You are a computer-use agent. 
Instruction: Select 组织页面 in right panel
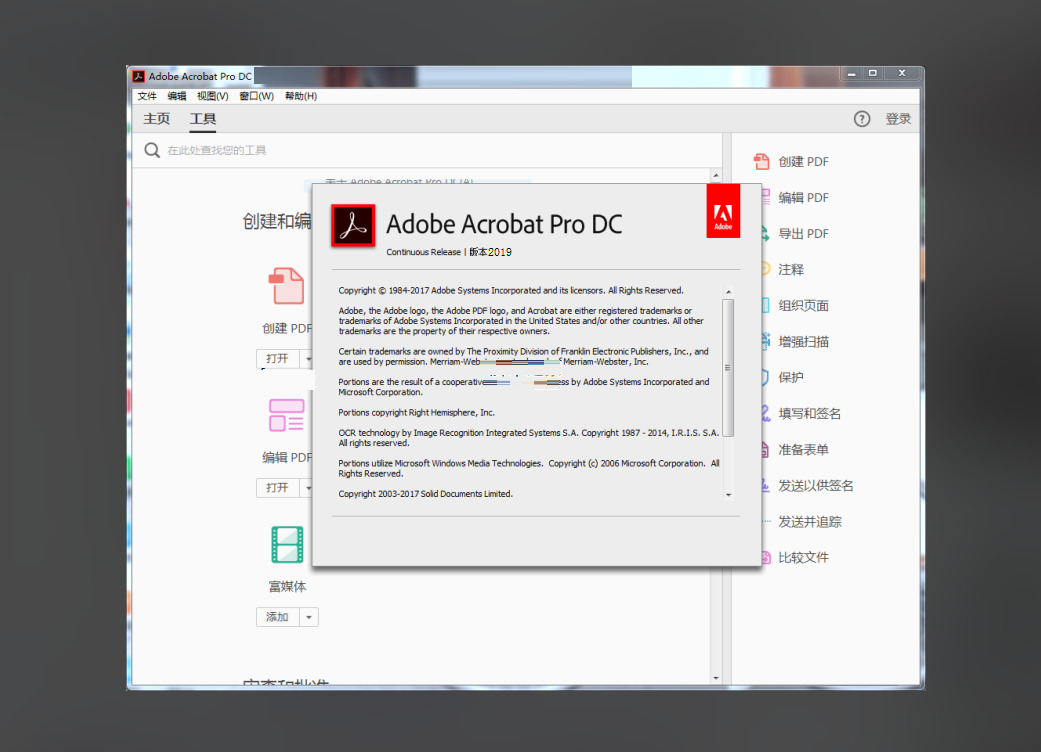tap(803, 305)
